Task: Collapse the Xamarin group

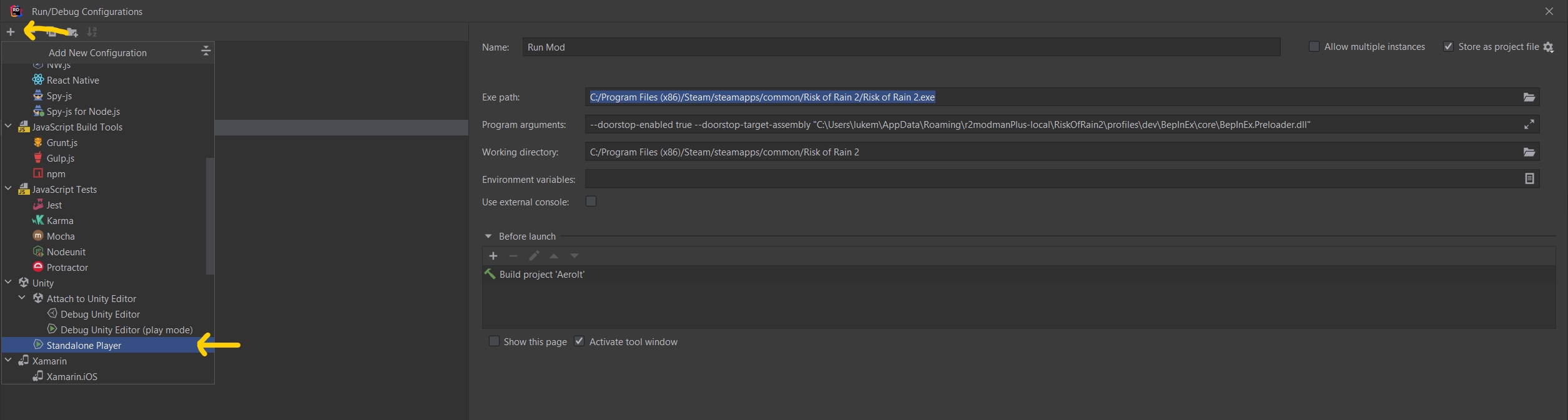Action: click(8, 360)
